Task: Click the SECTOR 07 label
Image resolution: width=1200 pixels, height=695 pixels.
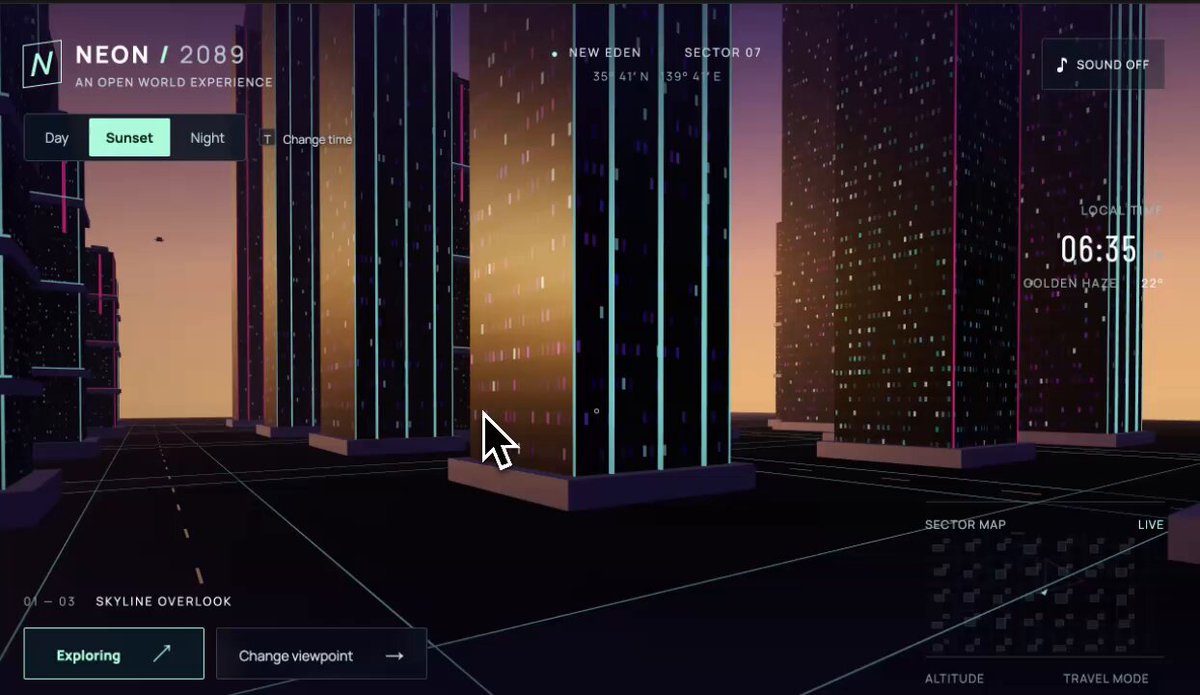Action: 723,52
